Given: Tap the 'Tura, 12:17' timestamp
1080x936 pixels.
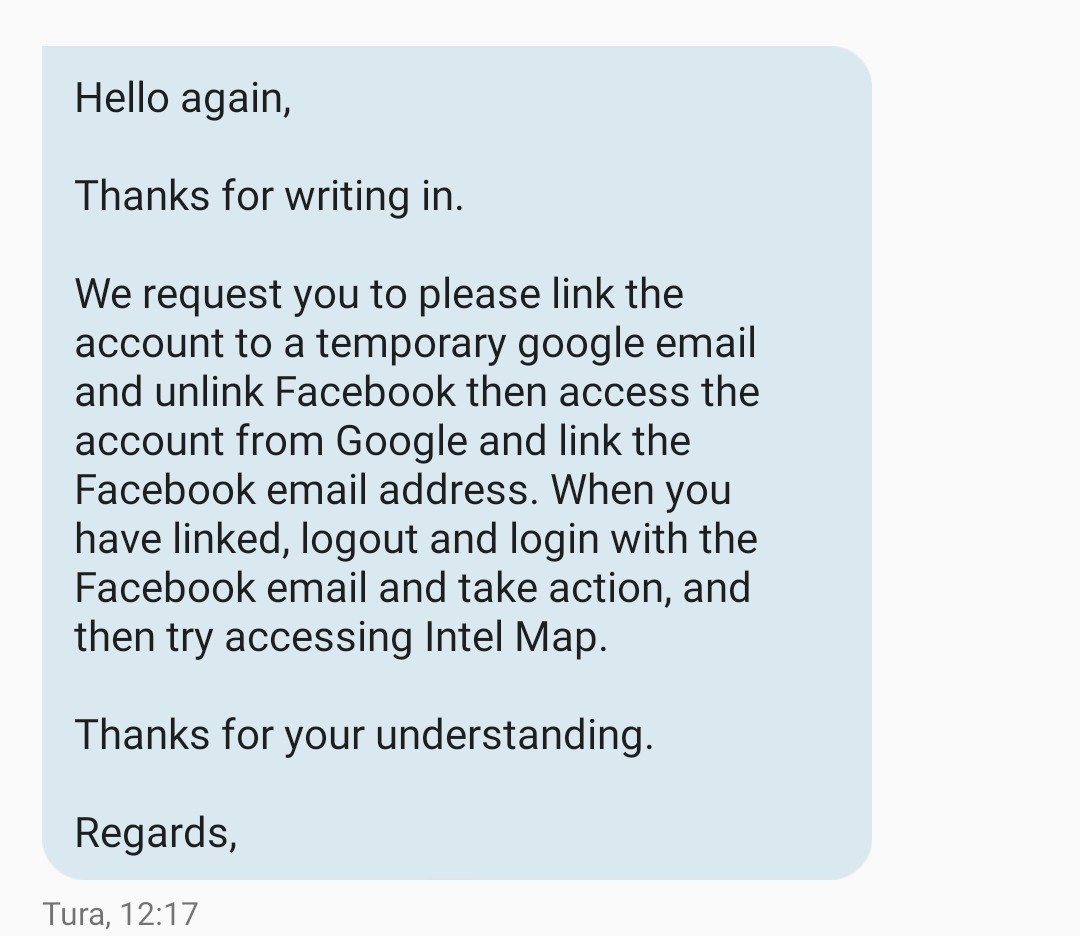Looking at the screenshot, I should coord(121,915).
